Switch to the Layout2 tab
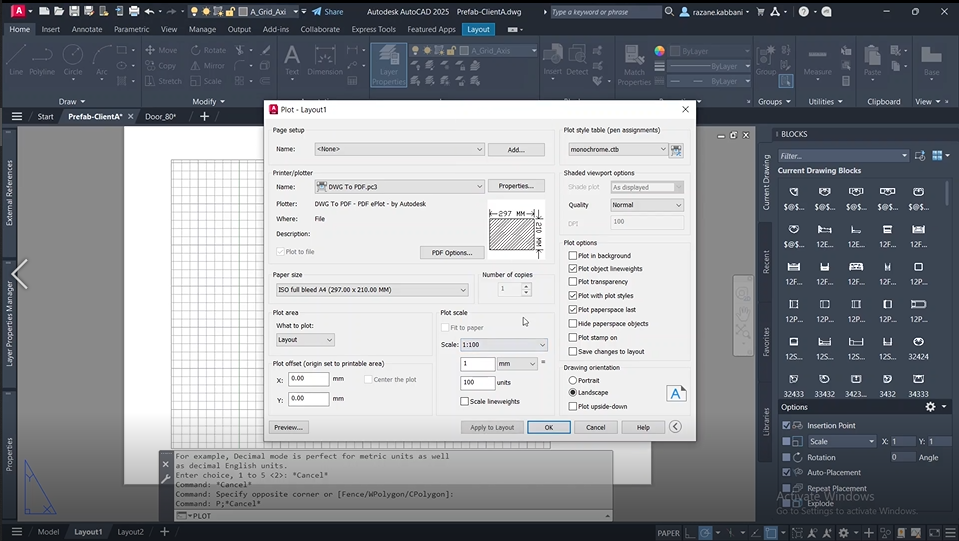The width and height of the screenshot is (959, 541). [130, 532]
